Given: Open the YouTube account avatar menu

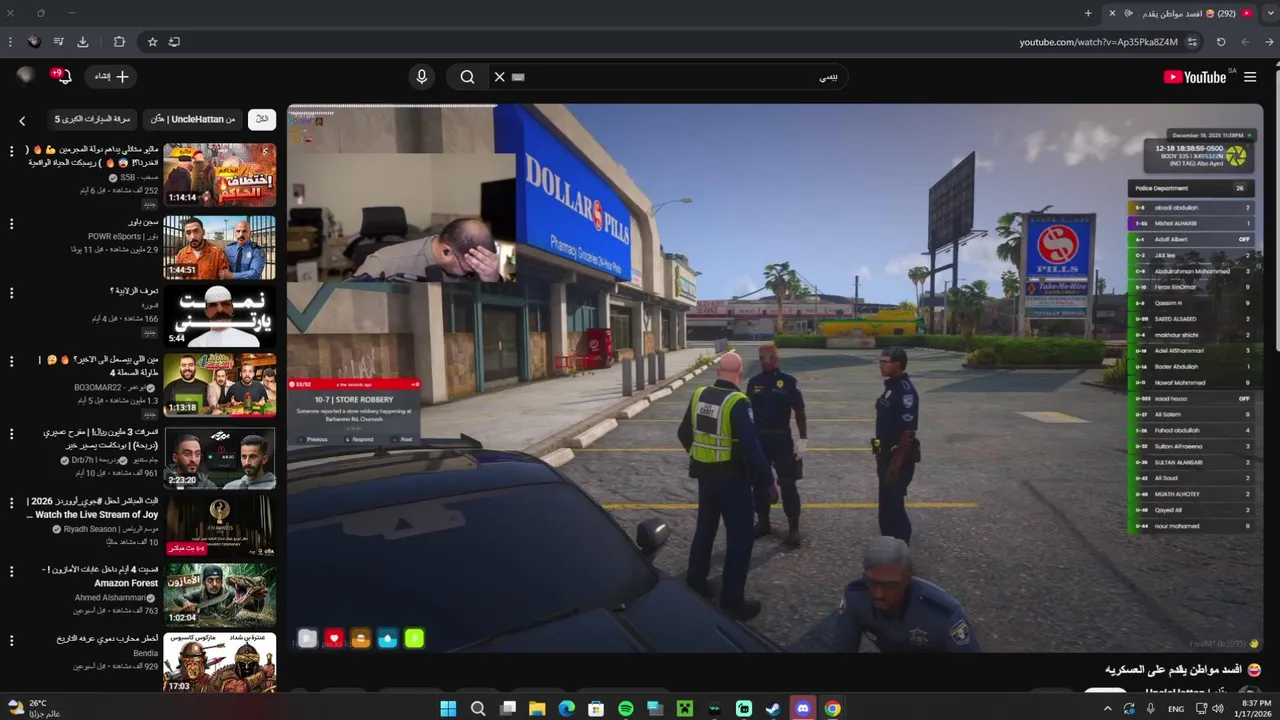Looking at the screenshot, I should click(x=26, y=77).
